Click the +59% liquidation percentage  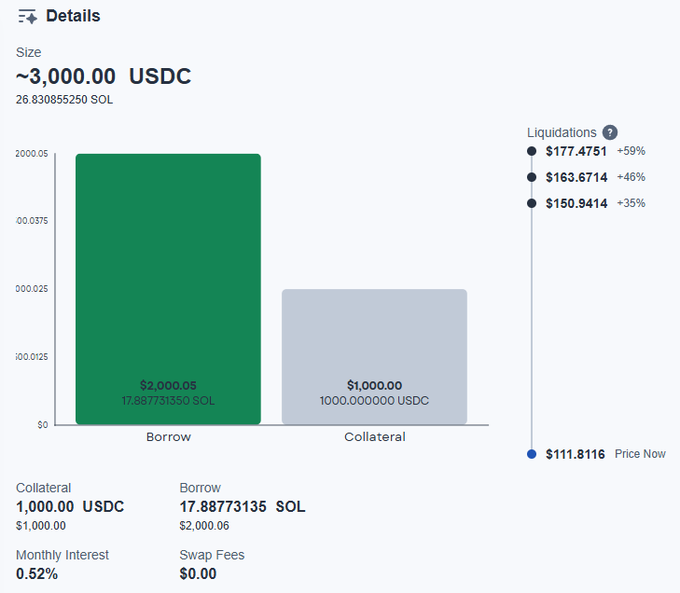tap(631, 151)
